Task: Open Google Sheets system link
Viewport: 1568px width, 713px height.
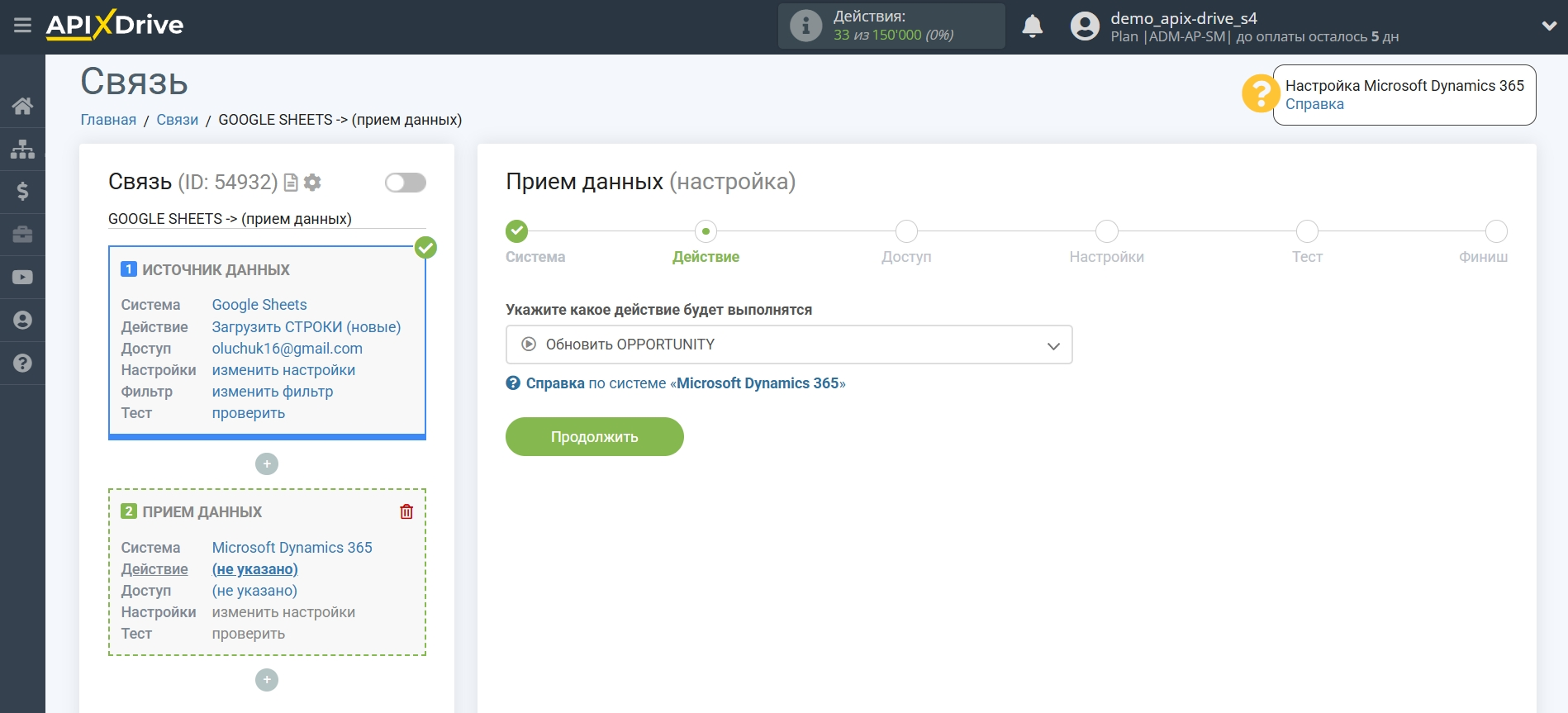Action: (259, 305)
